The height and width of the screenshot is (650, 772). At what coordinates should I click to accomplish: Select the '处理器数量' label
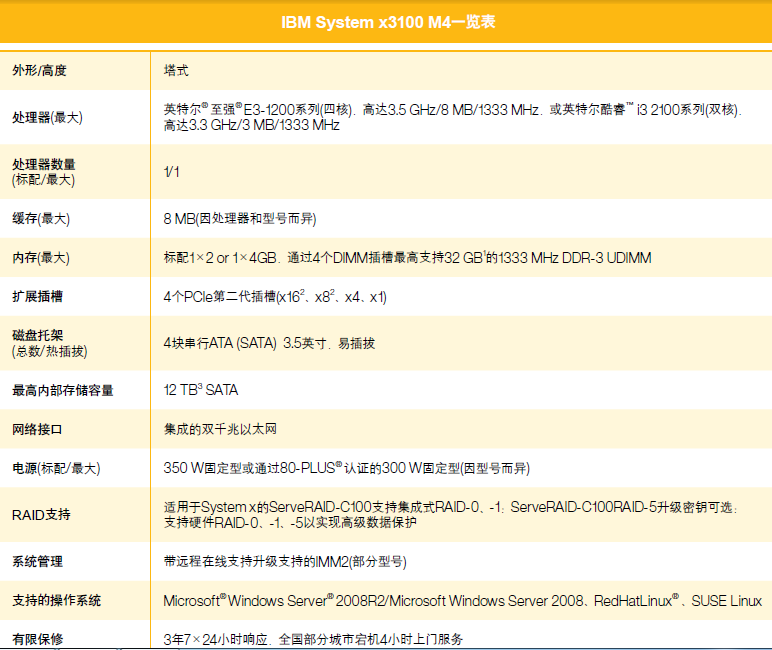[44, 164]
